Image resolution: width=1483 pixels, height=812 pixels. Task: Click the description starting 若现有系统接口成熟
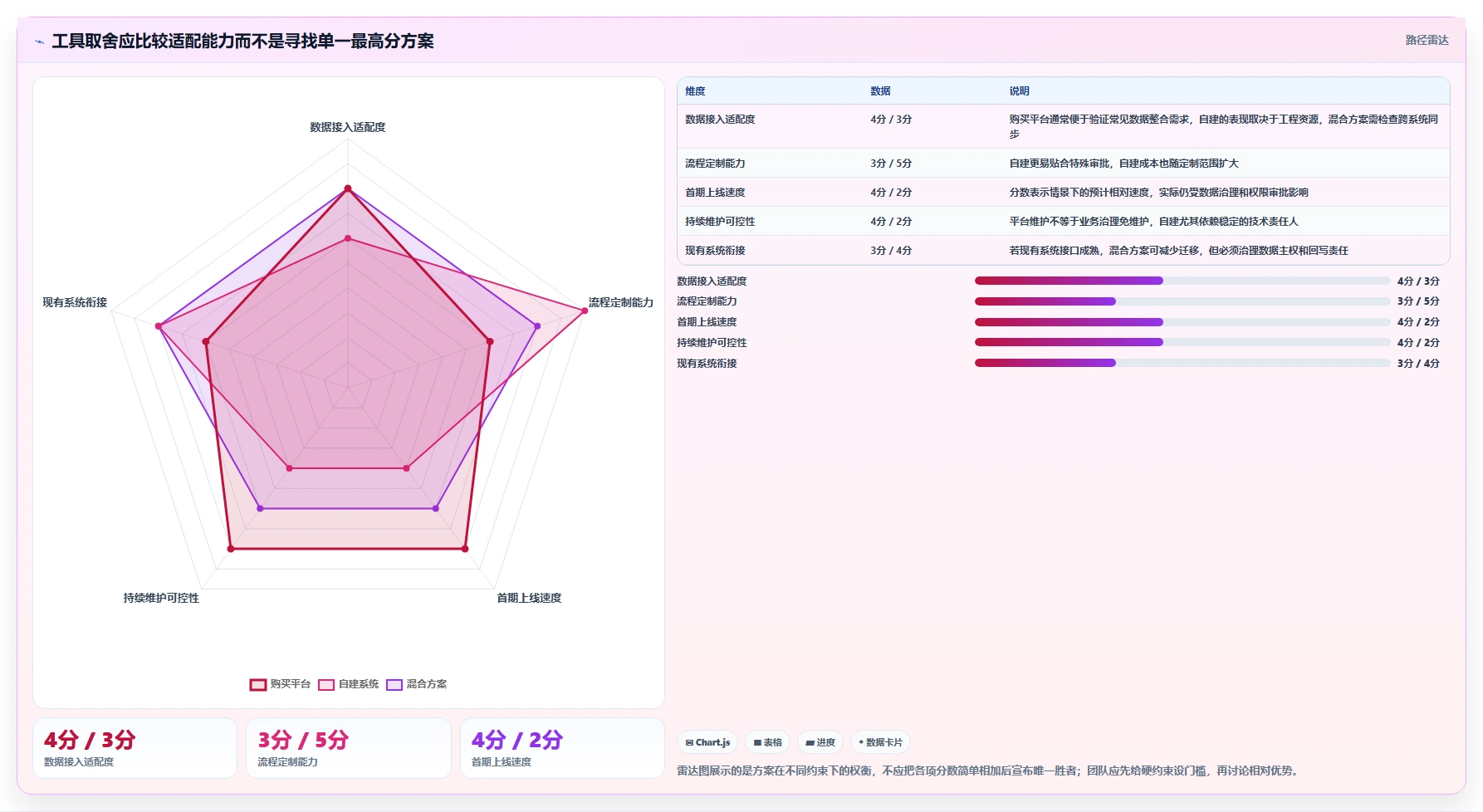(1178, 251)
